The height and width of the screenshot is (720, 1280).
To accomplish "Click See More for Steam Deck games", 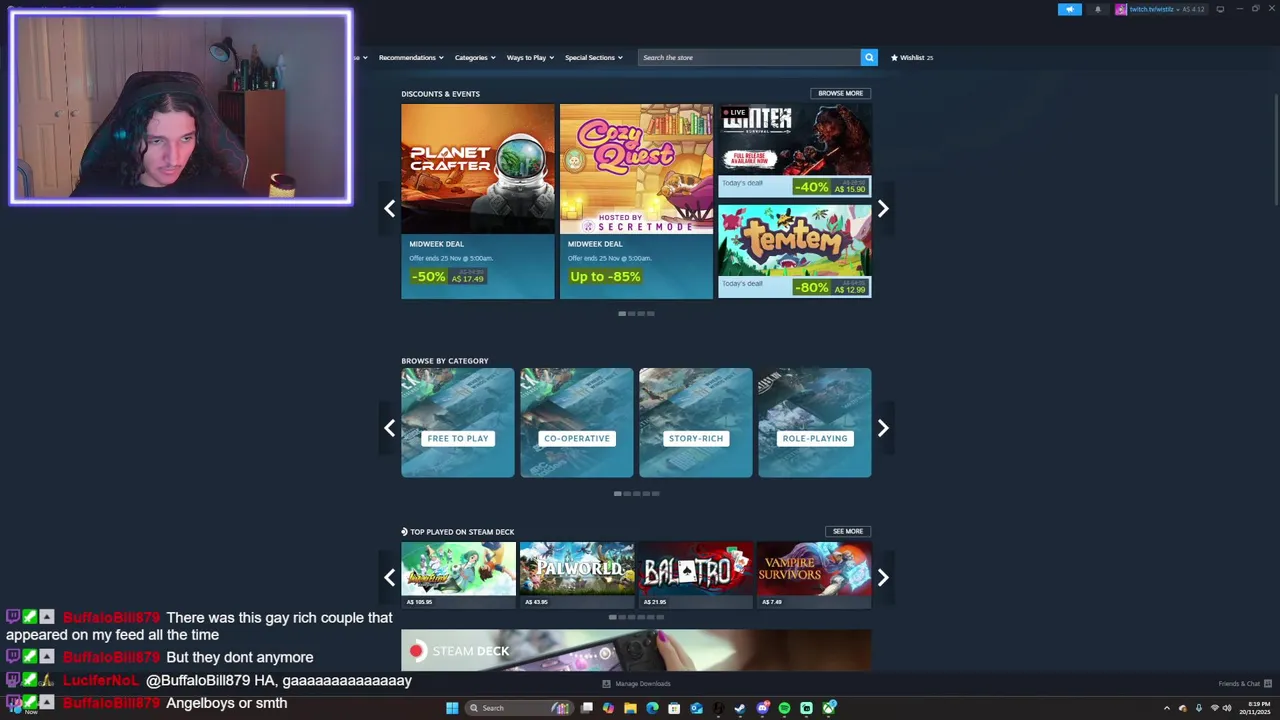I will 847,531.
